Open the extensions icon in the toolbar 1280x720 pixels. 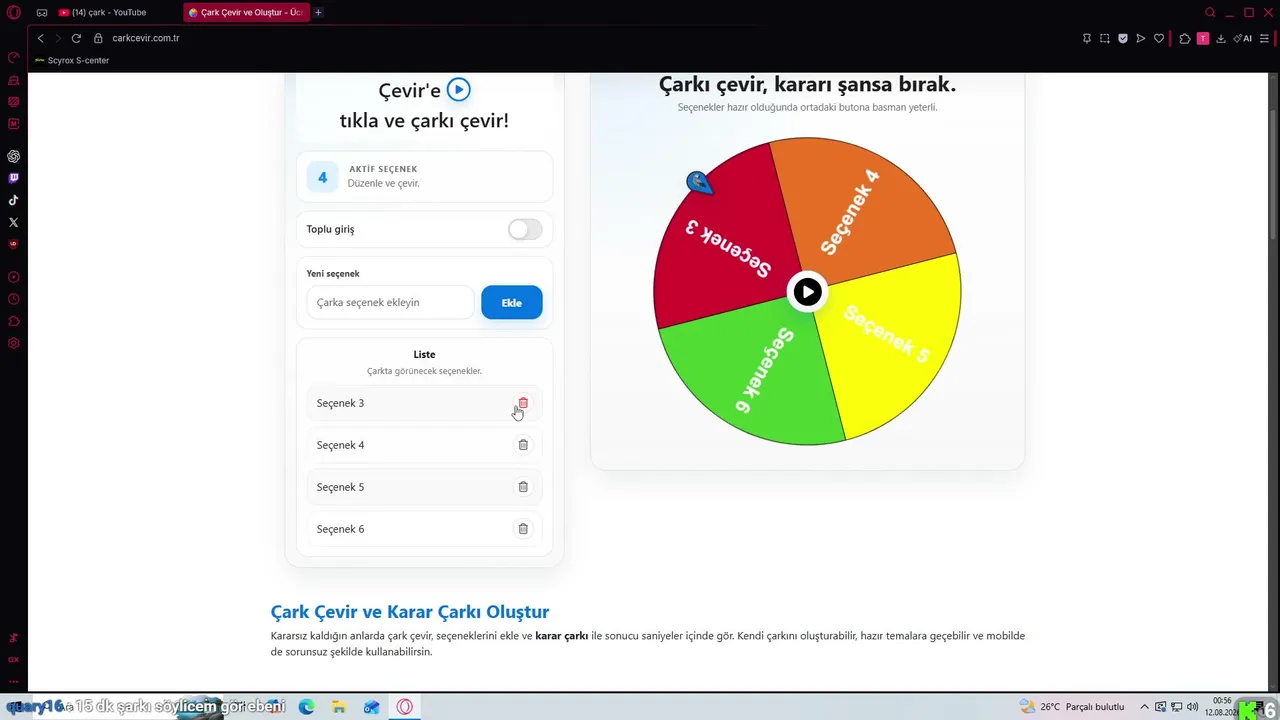1185,38
